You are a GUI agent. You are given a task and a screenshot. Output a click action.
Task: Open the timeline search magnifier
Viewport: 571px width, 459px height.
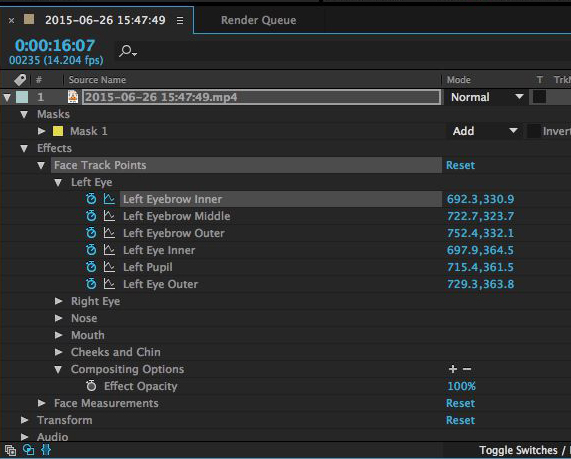(x=128, y=51)
